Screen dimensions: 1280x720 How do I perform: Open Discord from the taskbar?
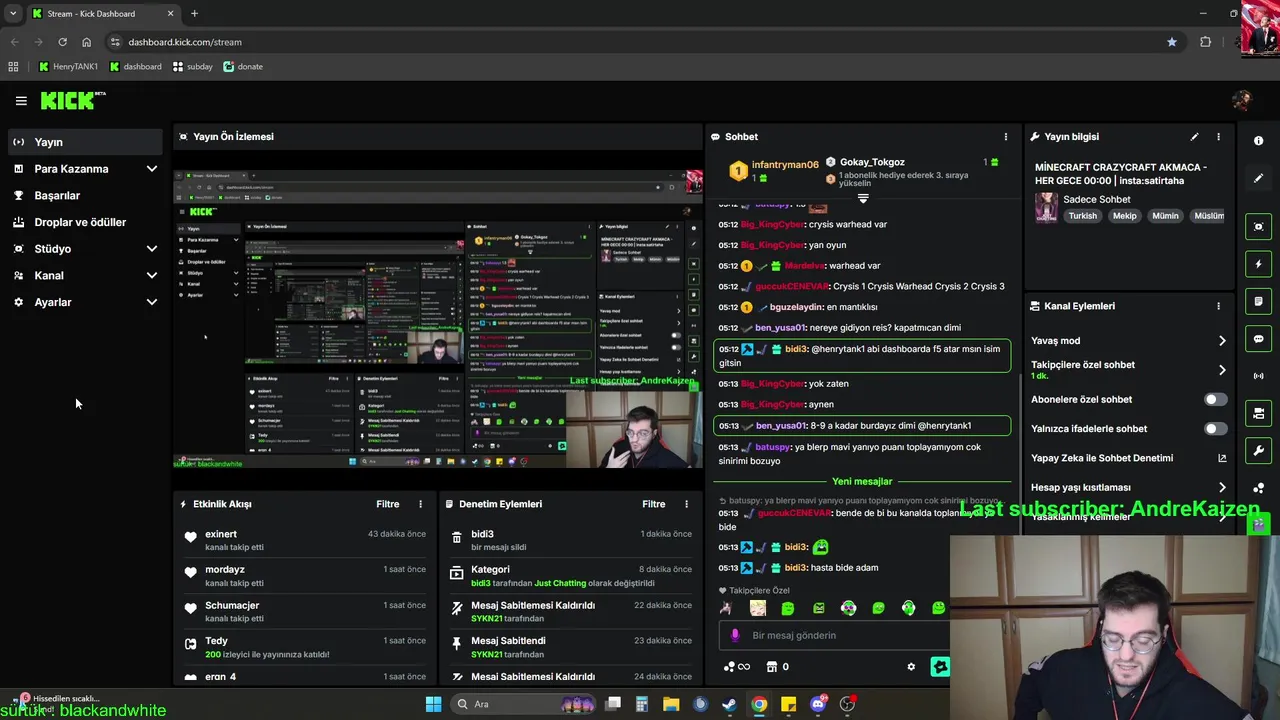pyautogui.click(x=818, y=704)
